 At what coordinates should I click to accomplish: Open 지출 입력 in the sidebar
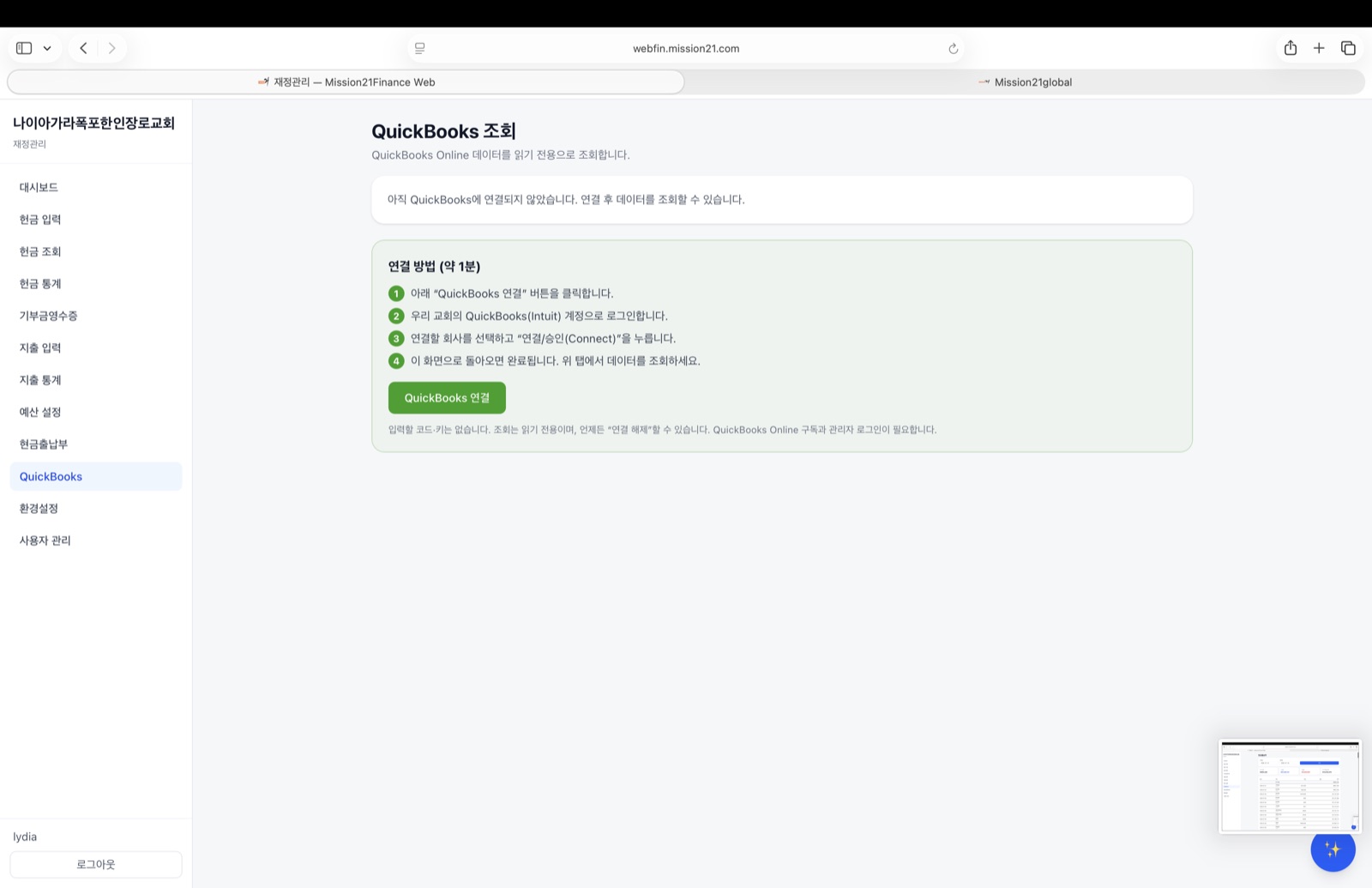(96, 347)
